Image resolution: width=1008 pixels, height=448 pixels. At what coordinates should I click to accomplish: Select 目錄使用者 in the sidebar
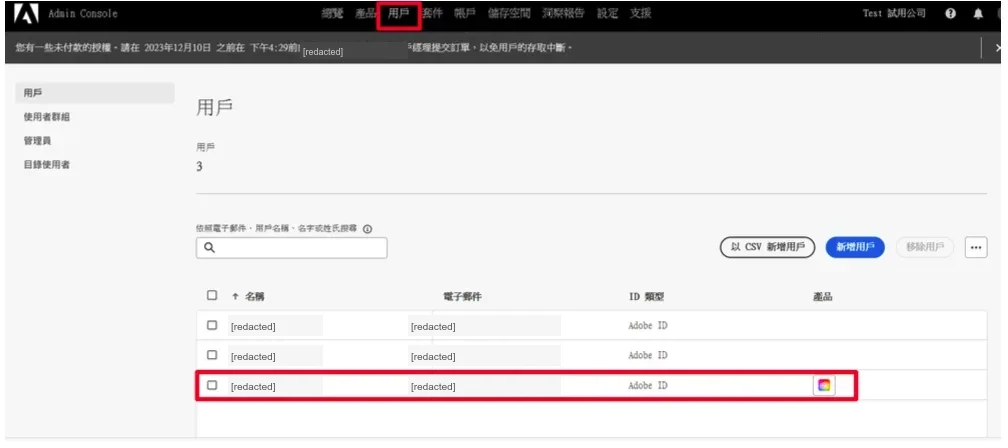pyautogui.click(x=47, y=165)
